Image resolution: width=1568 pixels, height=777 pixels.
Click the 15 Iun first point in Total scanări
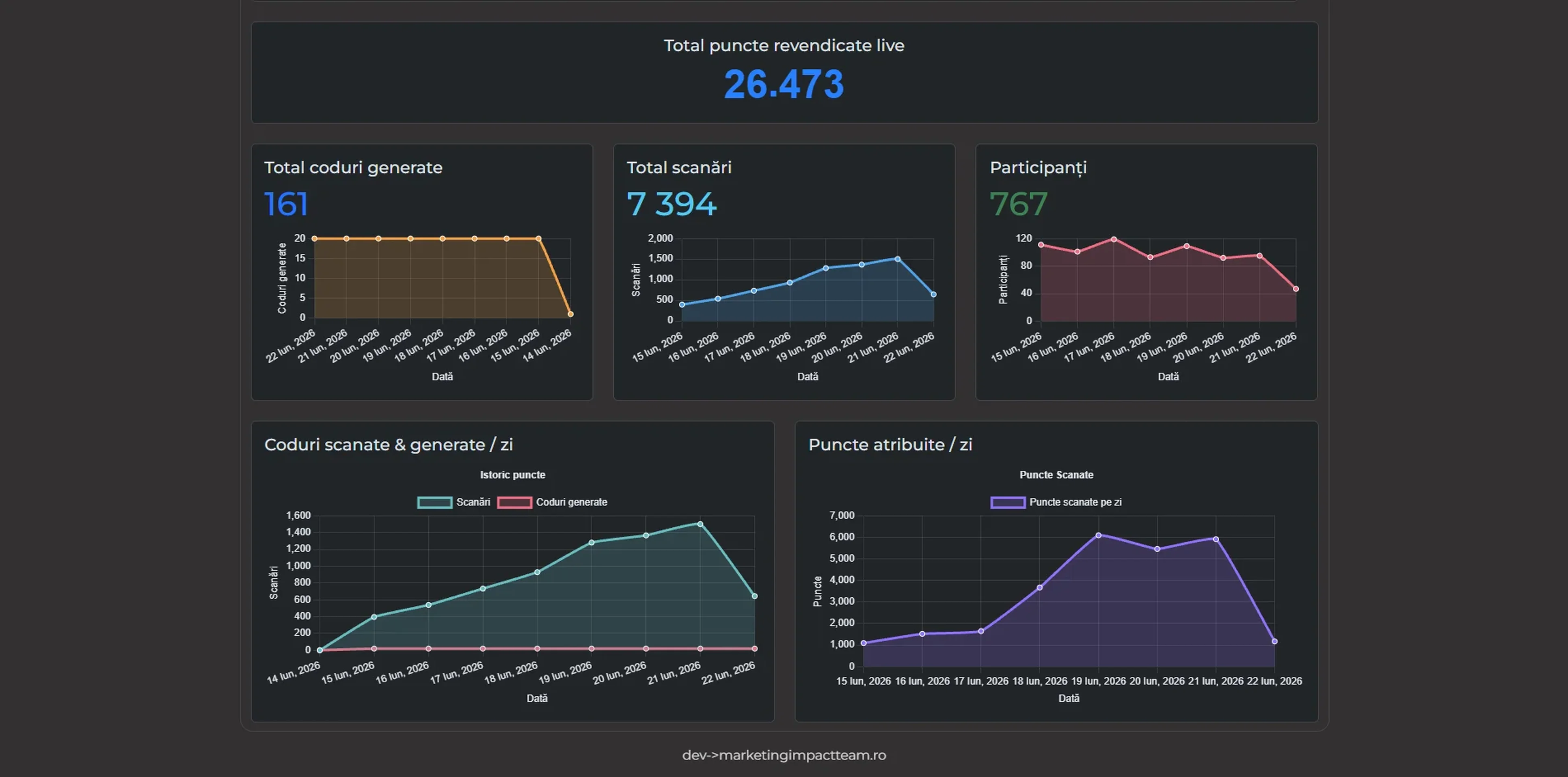pos(682,305)
